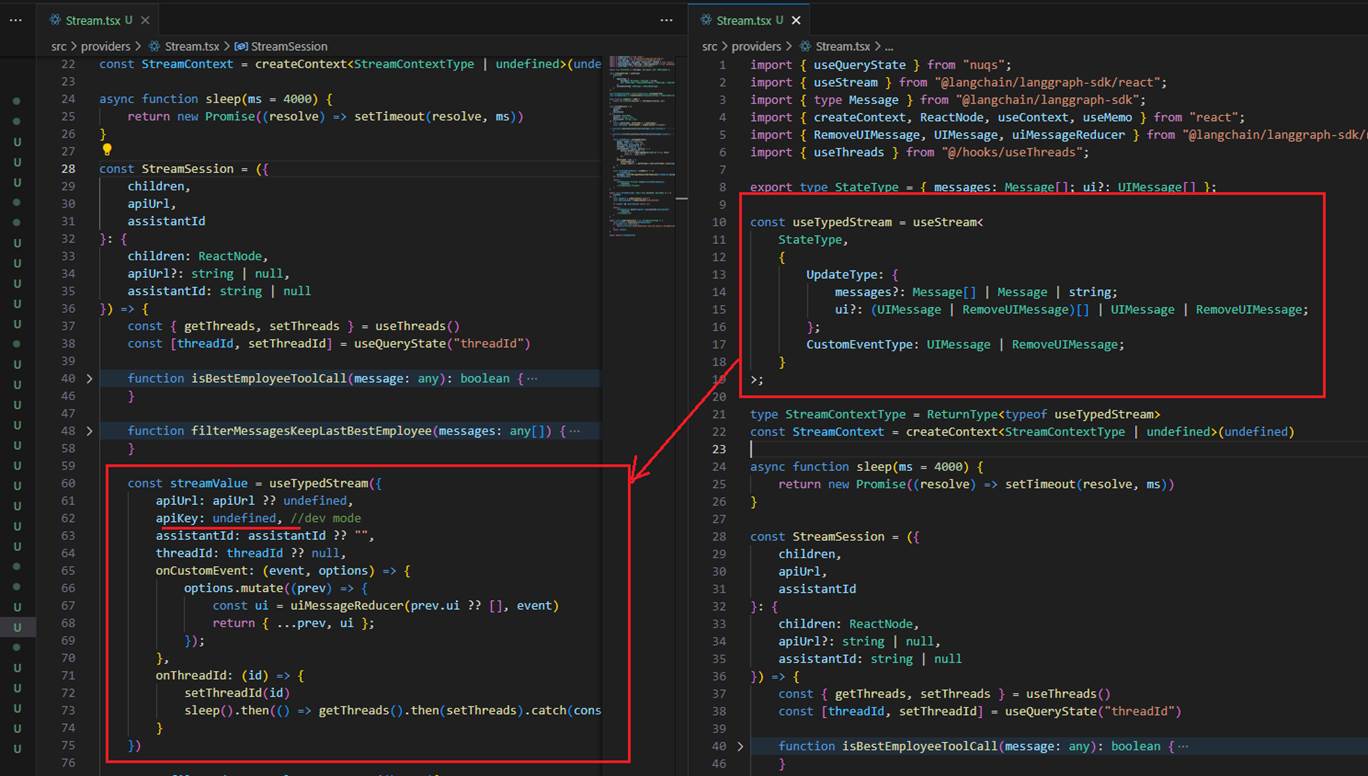The image size is (1368, 776).
Task: Click fold ellipsis ending line 40 in left editor
Action: point(531,379)
